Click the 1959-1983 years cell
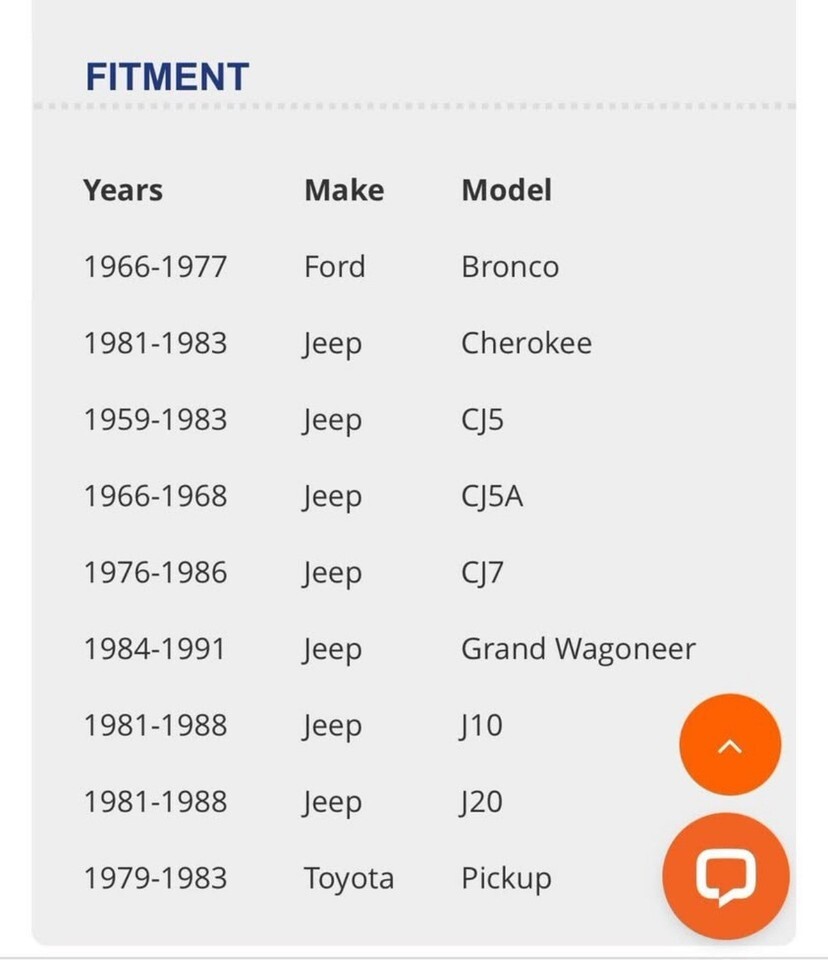828x960 pixels. tap(155, 420)
